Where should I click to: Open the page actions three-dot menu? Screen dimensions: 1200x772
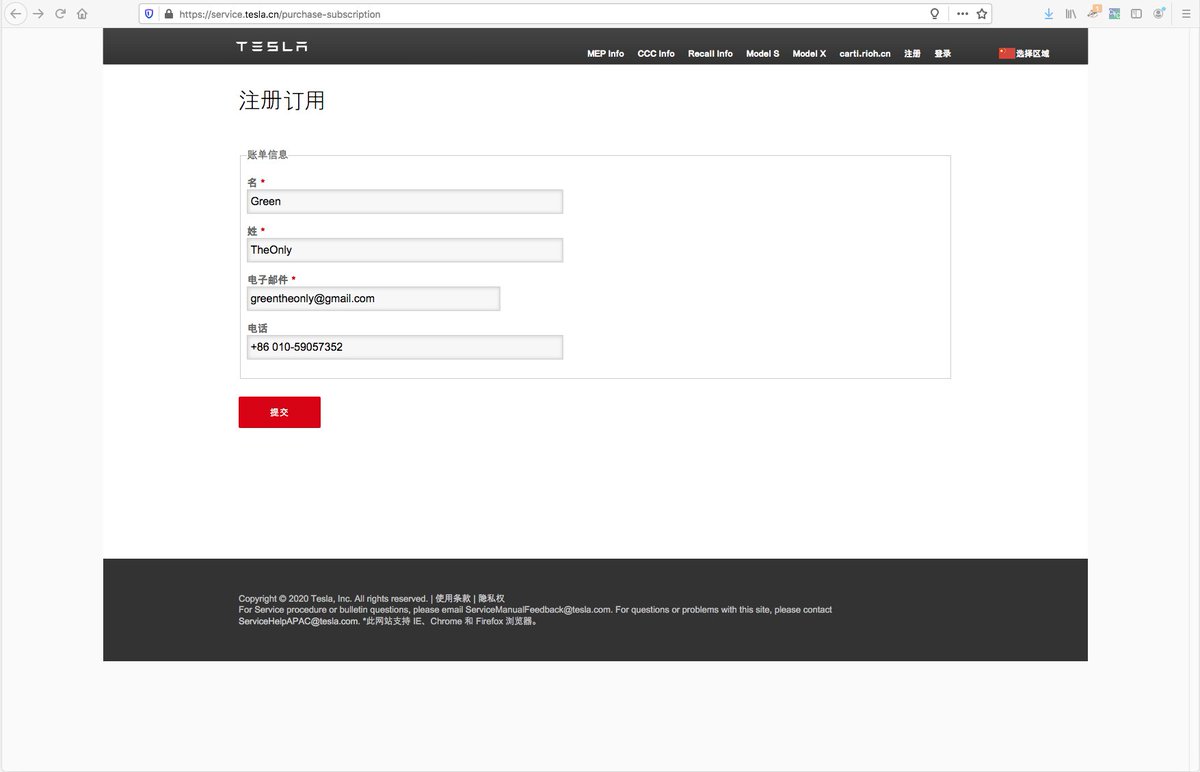click(962, 14)
